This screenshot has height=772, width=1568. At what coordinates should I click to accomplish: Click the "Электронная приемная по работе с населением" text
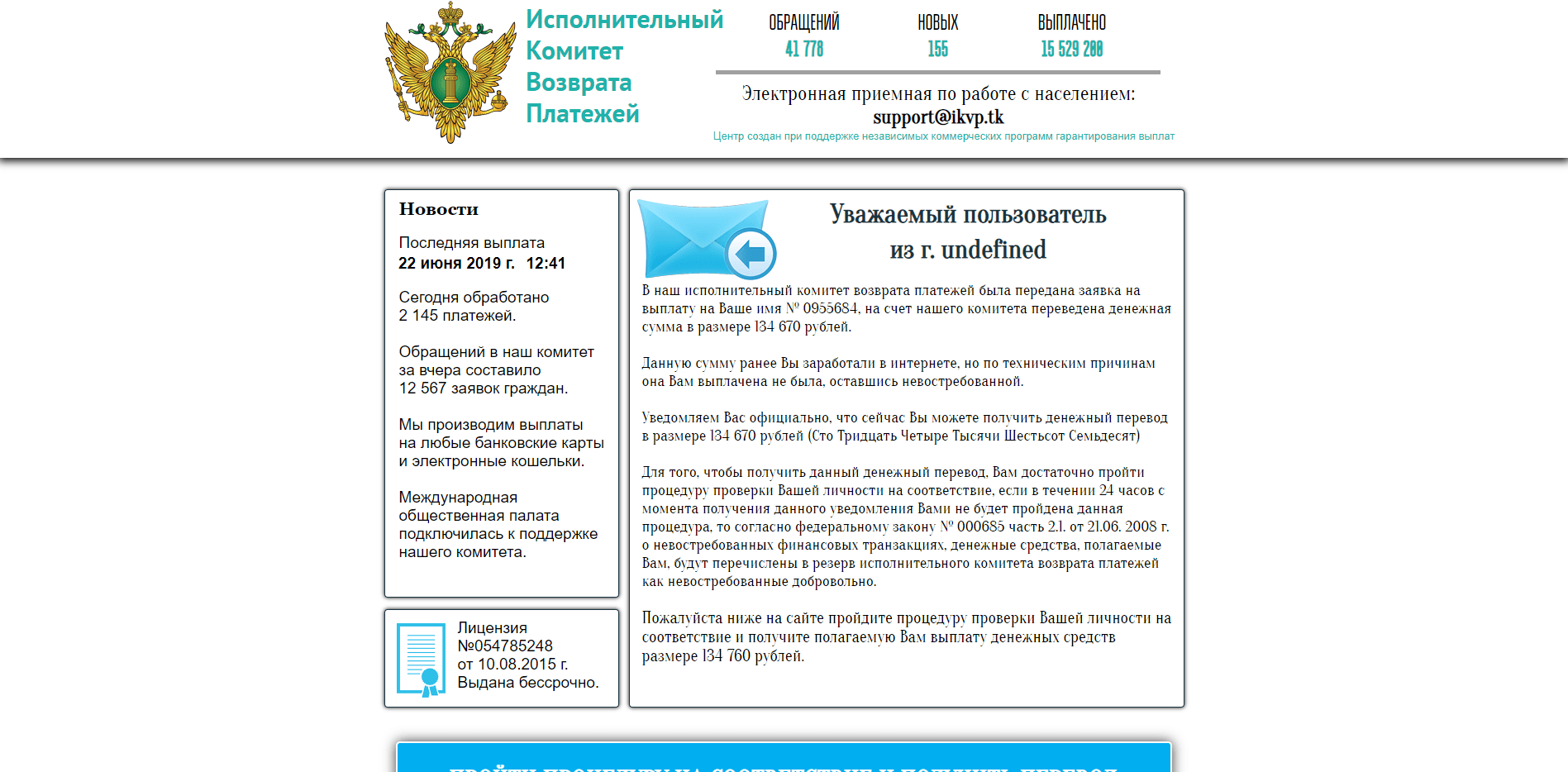click(938, 93)
